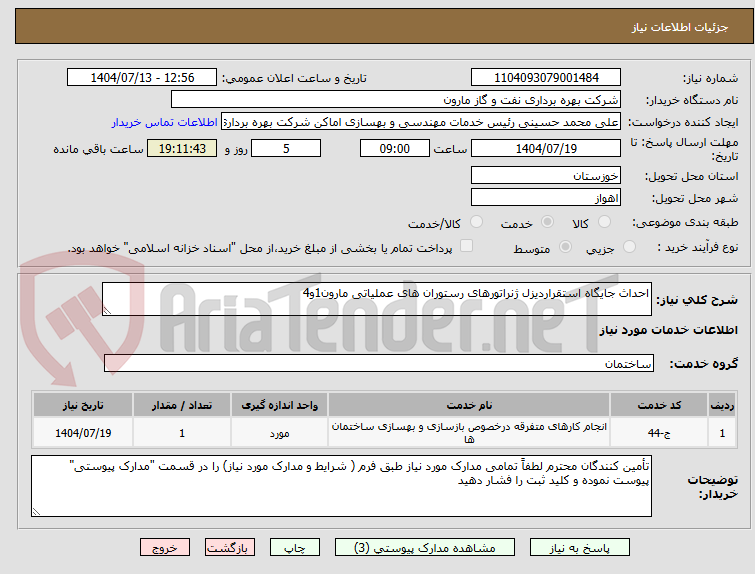The image size is (755, 574).
Task: Click the پاسخ به نیاز button
Action: [580, 548]
